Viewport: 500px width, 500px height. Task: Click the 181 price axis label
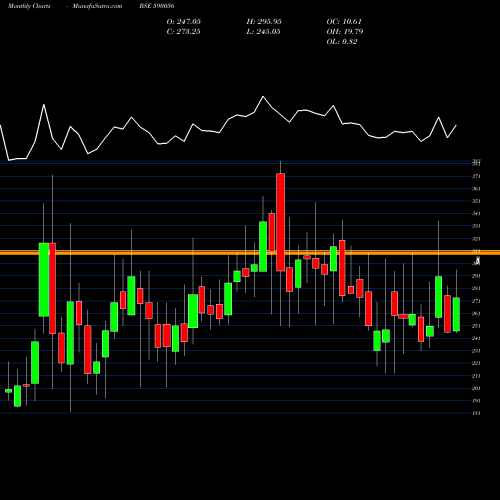tap(476, 413)
